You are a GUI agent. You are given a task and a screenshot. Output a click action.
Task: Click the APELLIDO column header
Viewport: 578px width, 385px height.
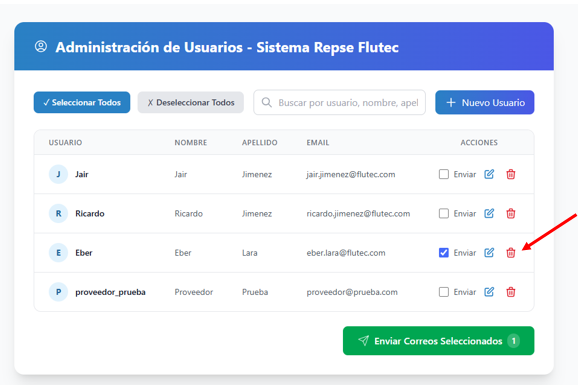pyautogui.click(x=260, y=142)
